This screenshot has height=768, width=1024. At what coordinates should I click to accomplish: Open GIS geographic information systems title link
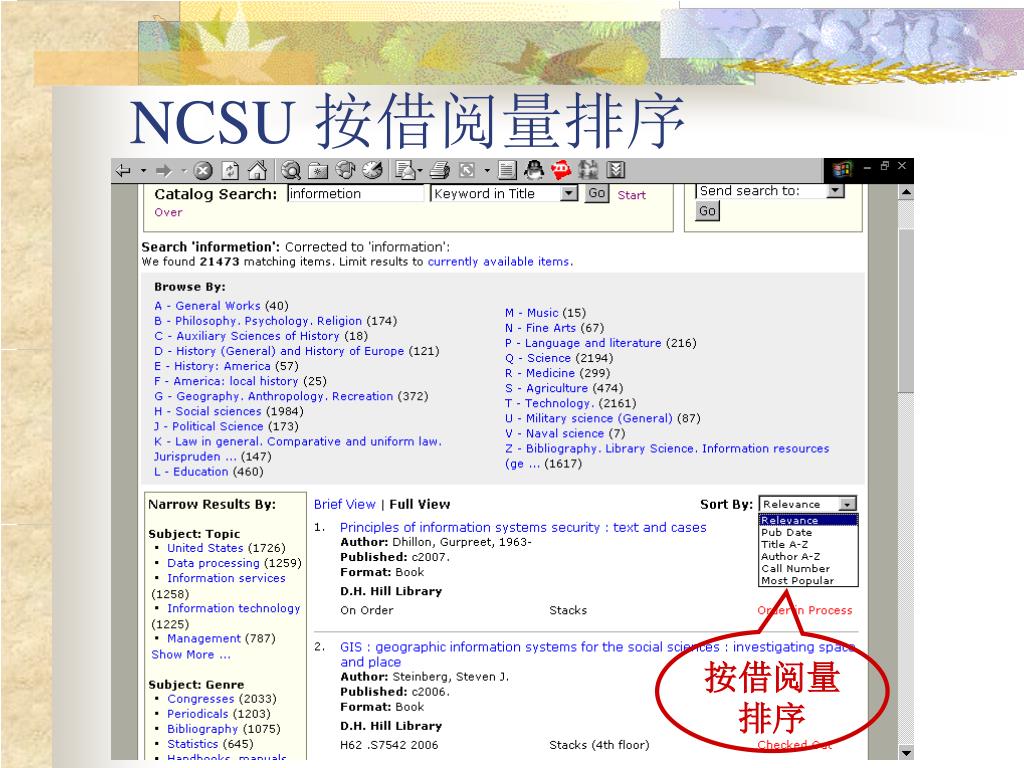[597, 654]
